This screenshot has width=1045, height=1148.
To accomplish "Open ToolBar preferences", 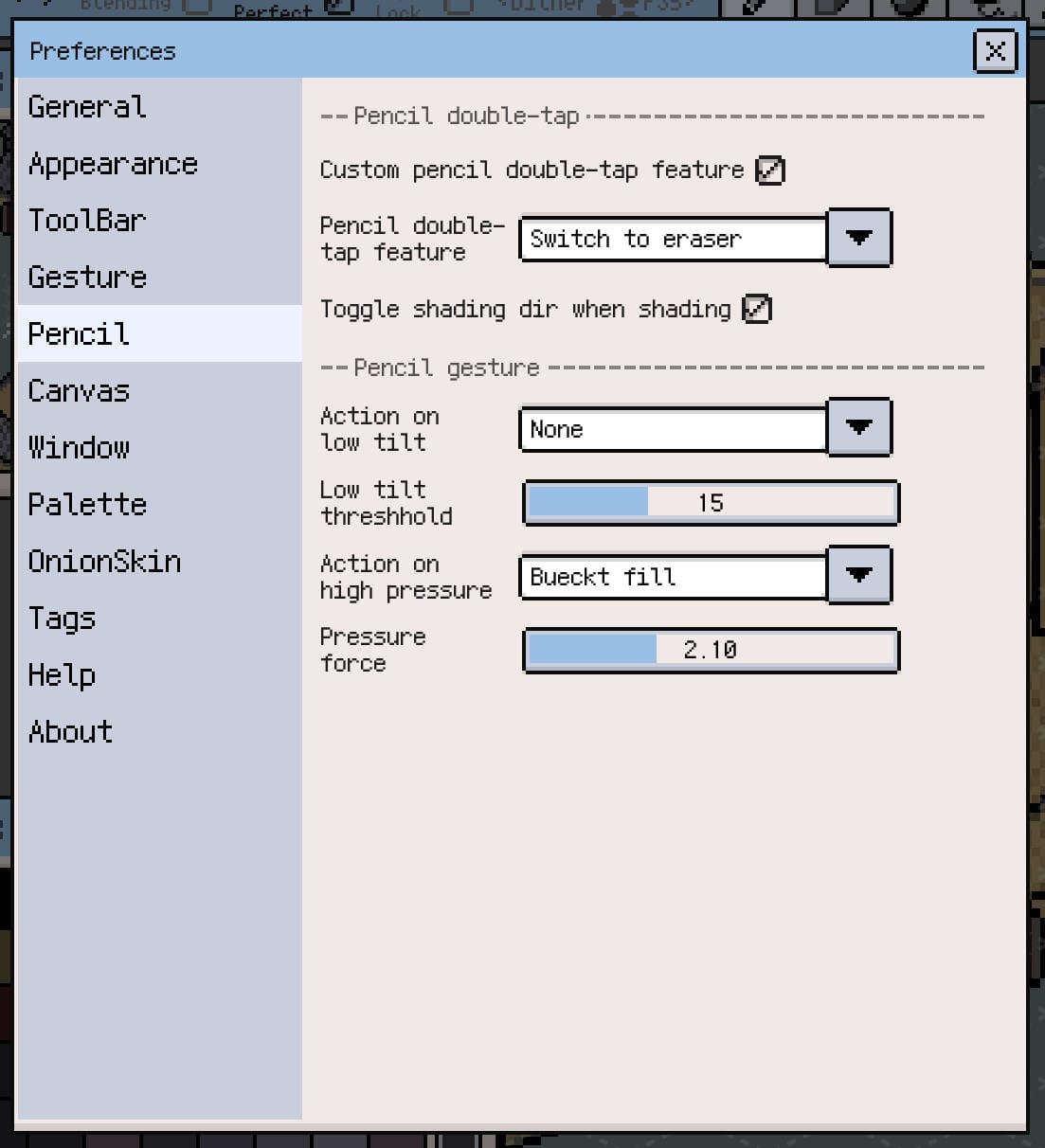I will coord(87,221).
